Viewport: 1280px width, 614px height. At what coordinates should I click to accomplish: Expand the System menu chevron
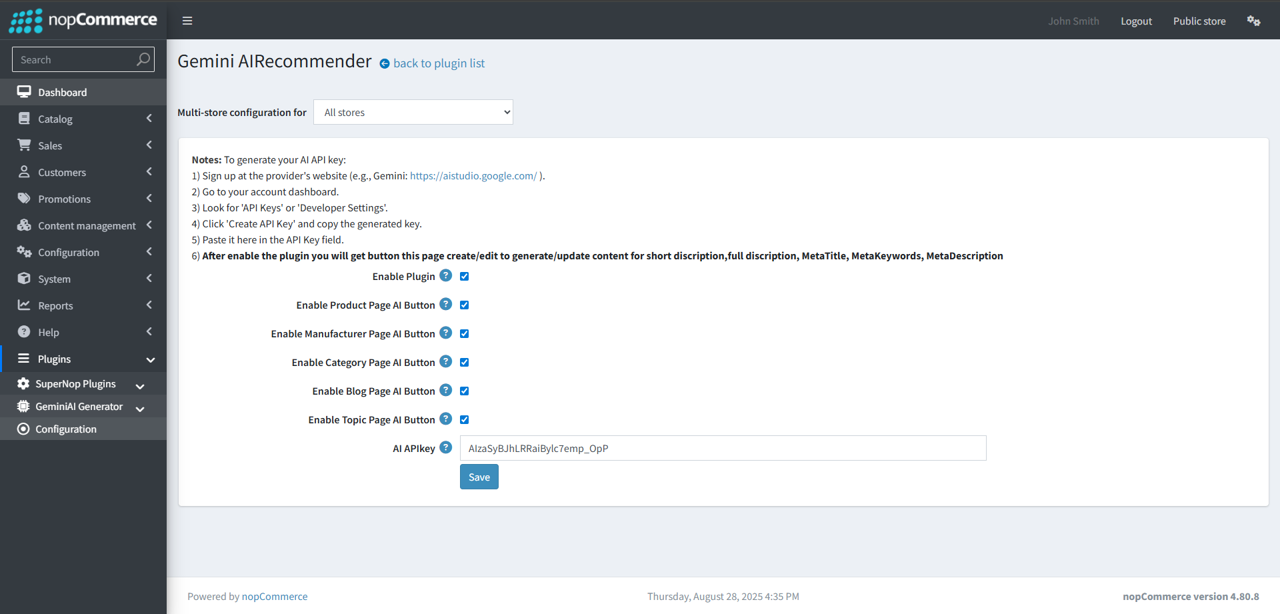[x=149, y=278]
